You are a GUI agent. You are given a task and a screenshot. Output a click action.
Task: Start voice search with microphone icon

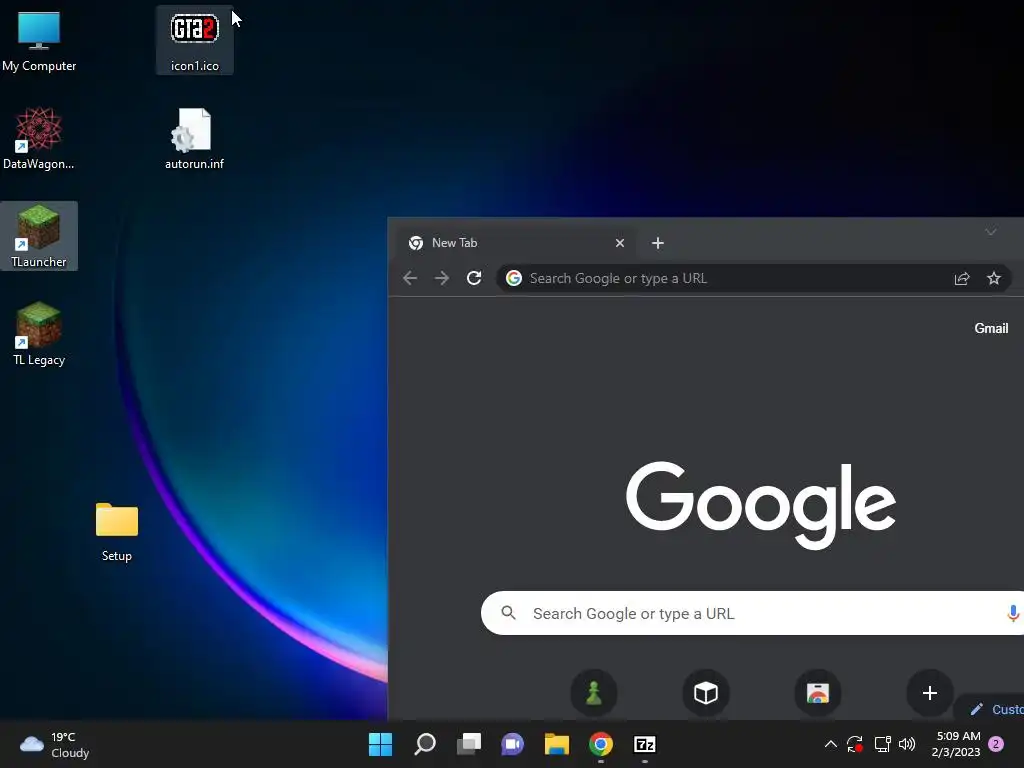pyautogui.click(x=1013, y=613)
